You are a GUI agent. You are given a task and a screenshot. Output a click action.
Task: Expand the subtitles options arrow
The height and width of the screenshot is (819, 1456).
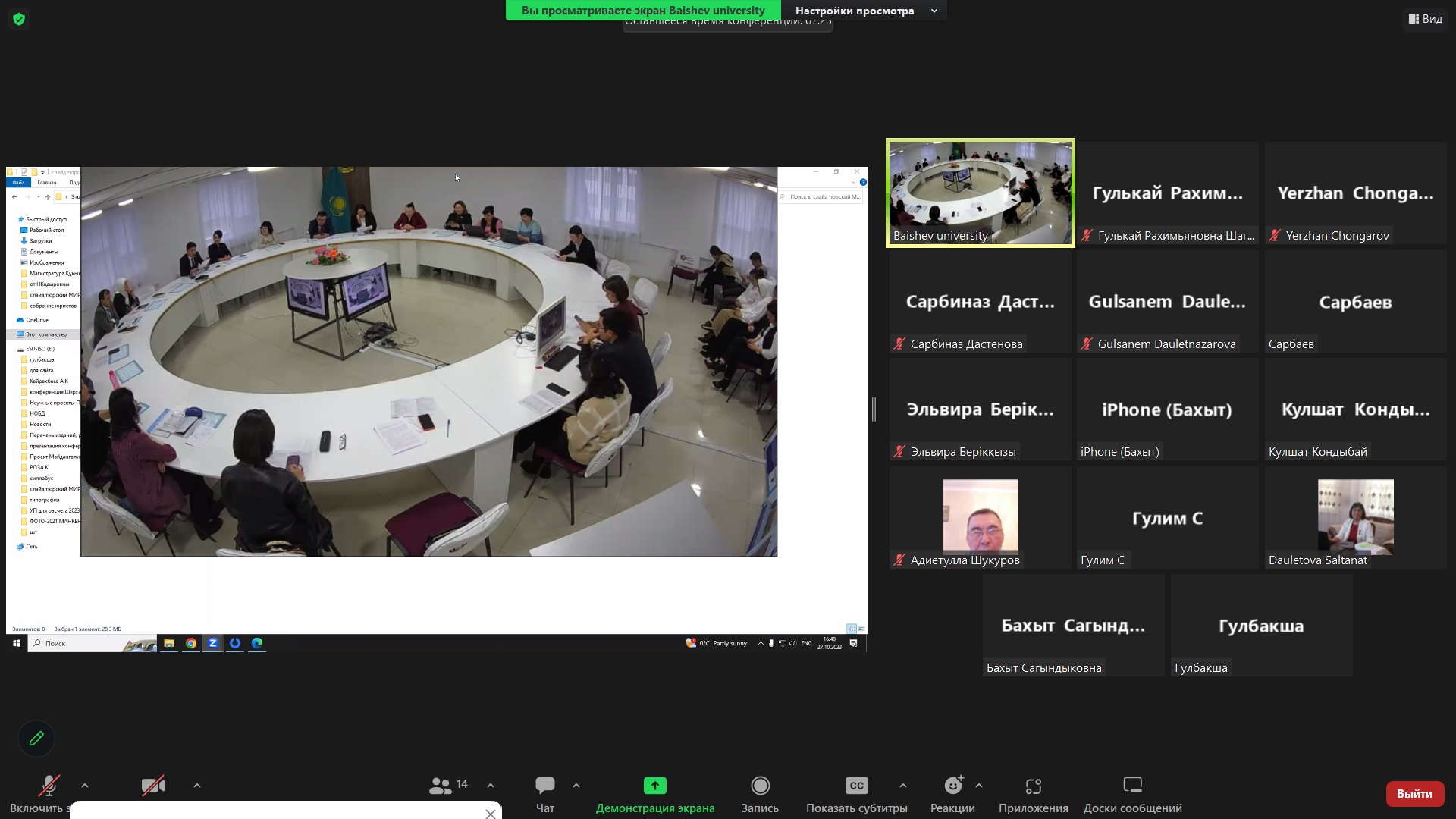[902, 786]
